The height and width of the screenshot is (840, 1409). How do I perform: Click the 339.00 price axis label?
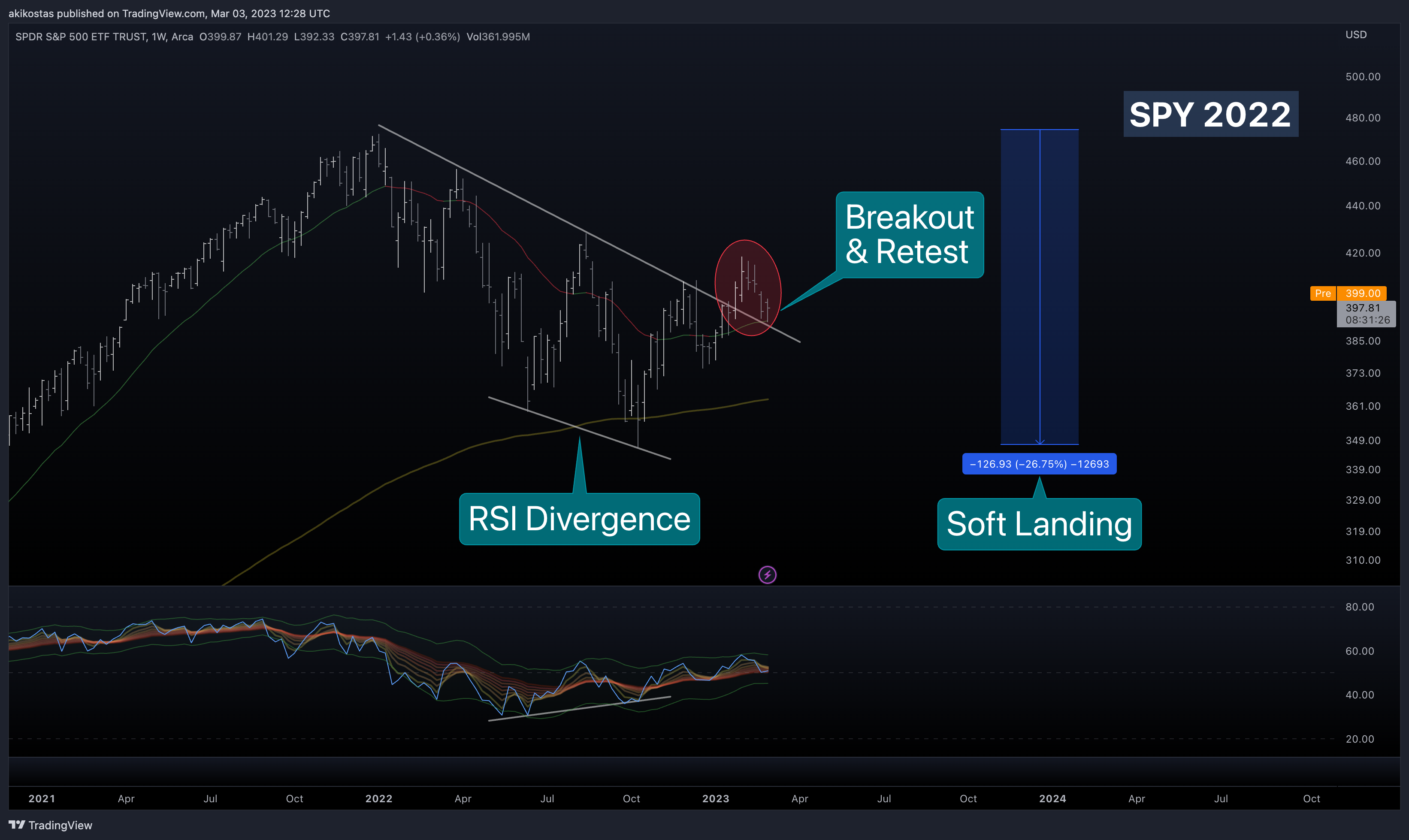pos(1363,469)
